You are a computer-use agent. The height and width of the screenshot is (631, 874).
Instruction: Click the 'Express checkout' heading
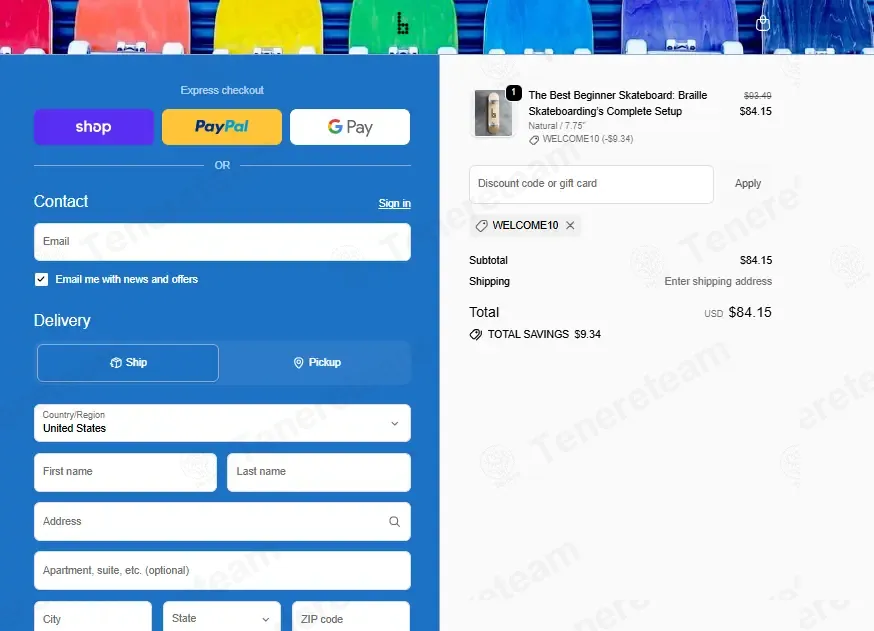point(222,90)
